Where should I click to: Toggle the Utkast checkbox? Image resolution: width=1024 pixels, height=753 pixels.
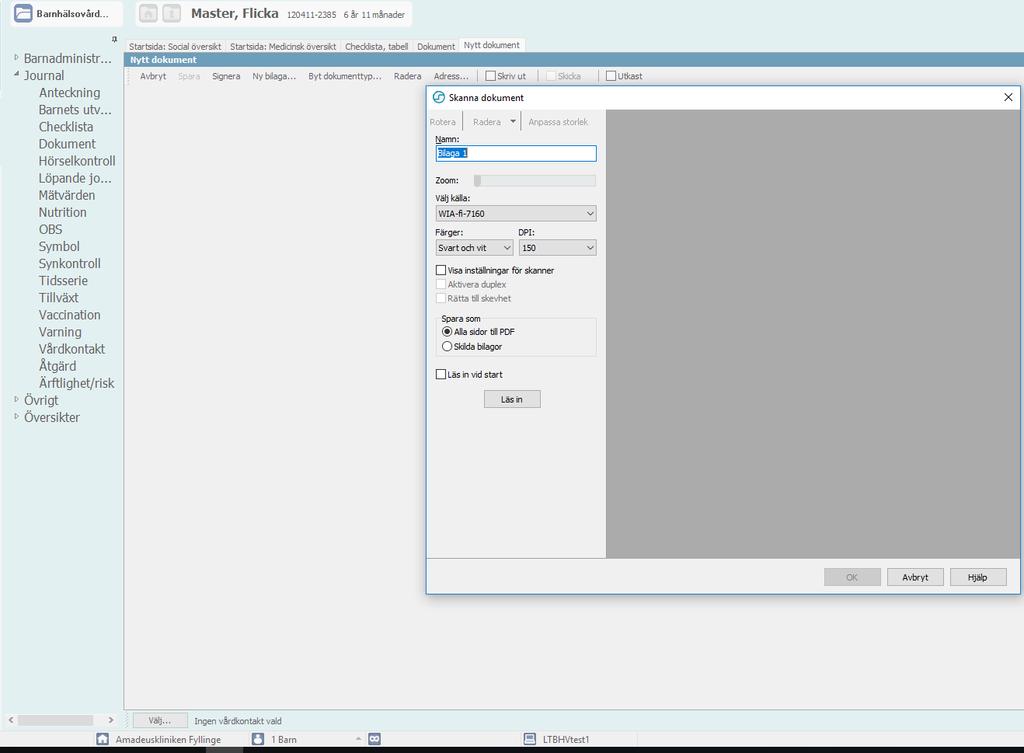[x=611, y=76]
